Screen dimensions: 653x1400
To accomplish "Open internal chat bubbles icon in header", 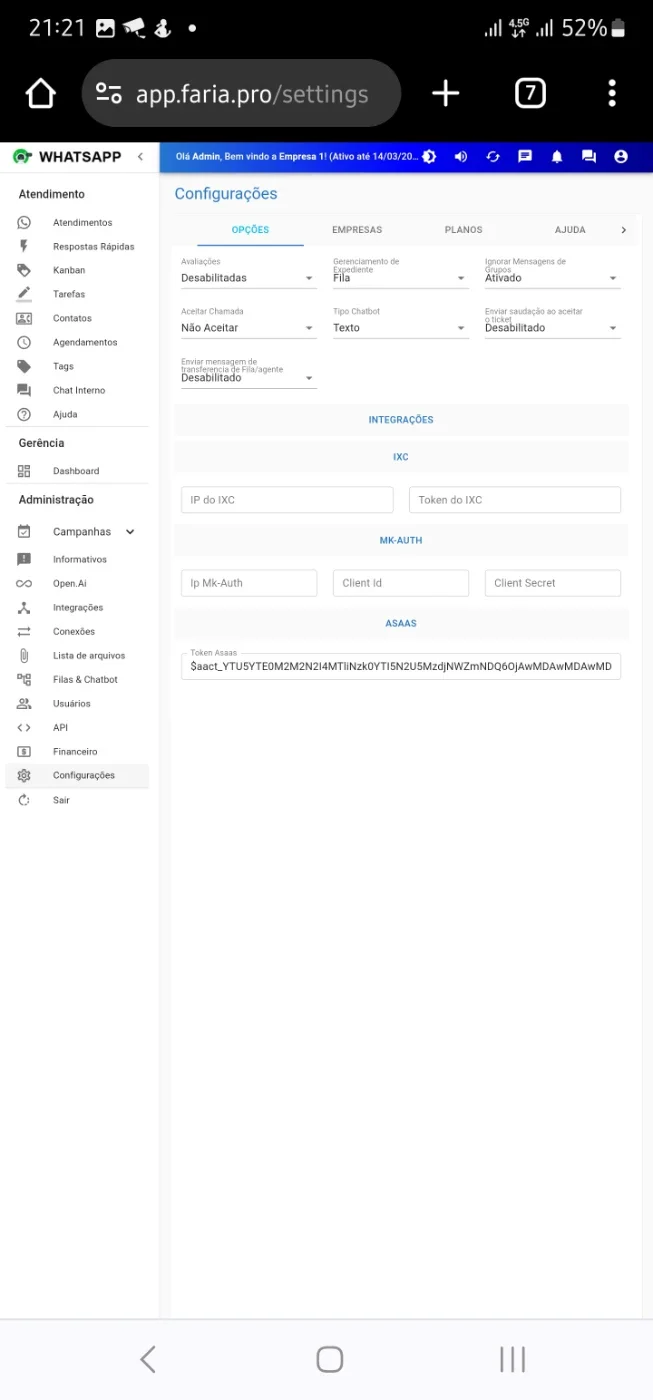I will click(x=589, y=157).
